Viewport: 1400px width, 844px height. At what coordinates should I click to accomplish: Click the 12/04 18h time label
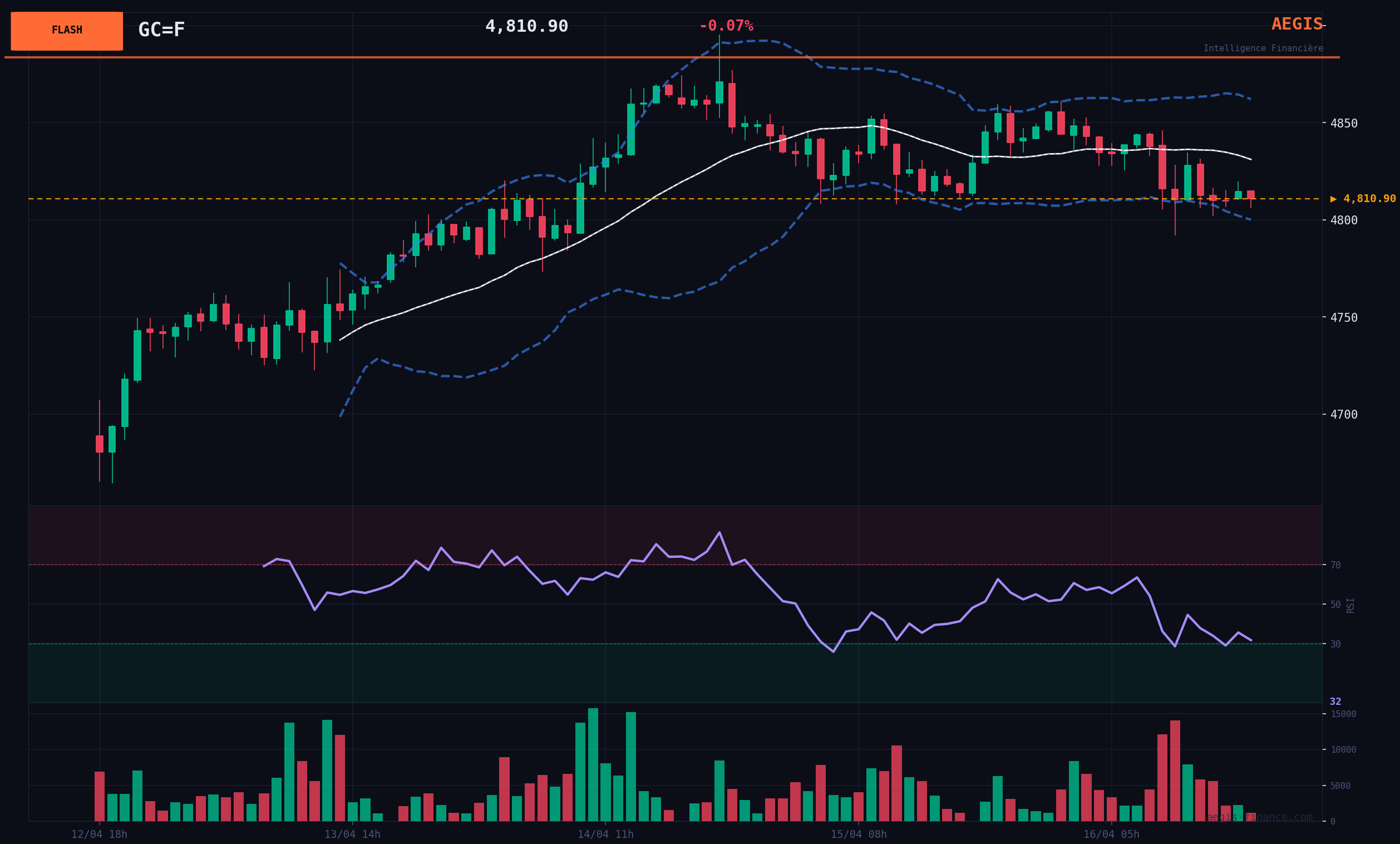click(99, 835)
